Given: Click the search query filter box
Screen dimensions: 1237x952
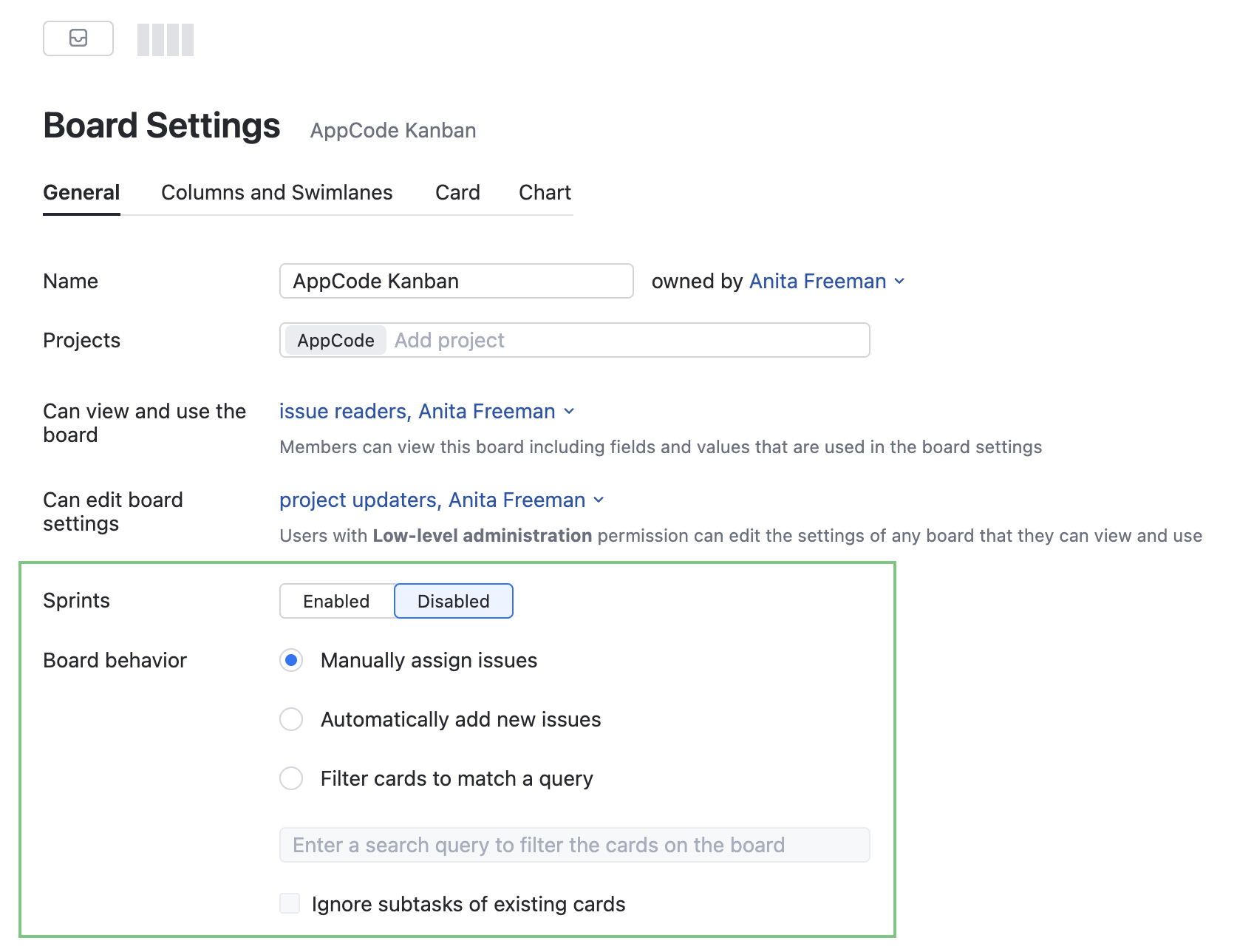Looking at the screenshot, I should coord(575,845).
